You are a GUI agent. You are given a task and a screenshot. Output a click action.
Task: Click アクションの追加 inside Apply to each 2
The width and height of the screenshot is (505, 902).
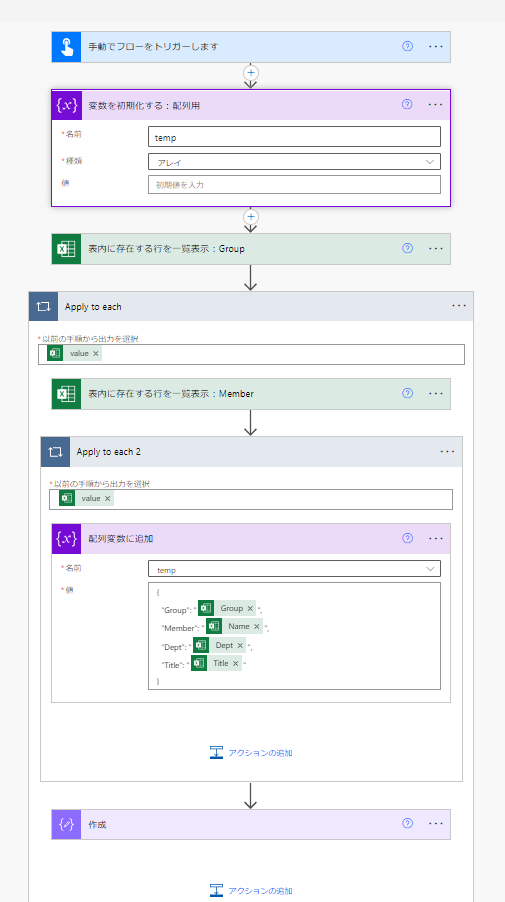pyautogui.click(x=251, y=752)
